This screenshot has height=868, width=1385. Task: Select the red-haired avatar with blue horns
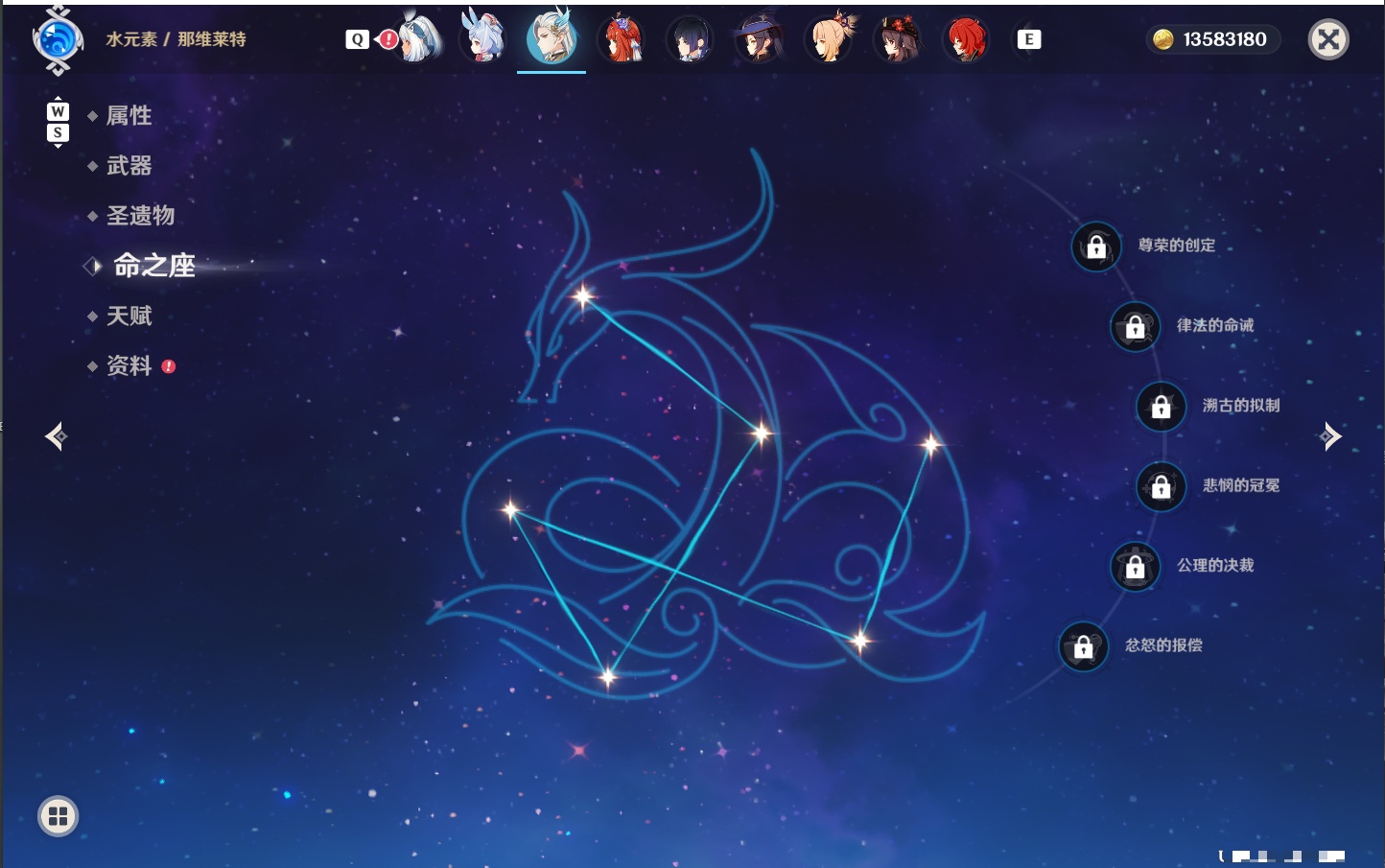coord(621,39)
